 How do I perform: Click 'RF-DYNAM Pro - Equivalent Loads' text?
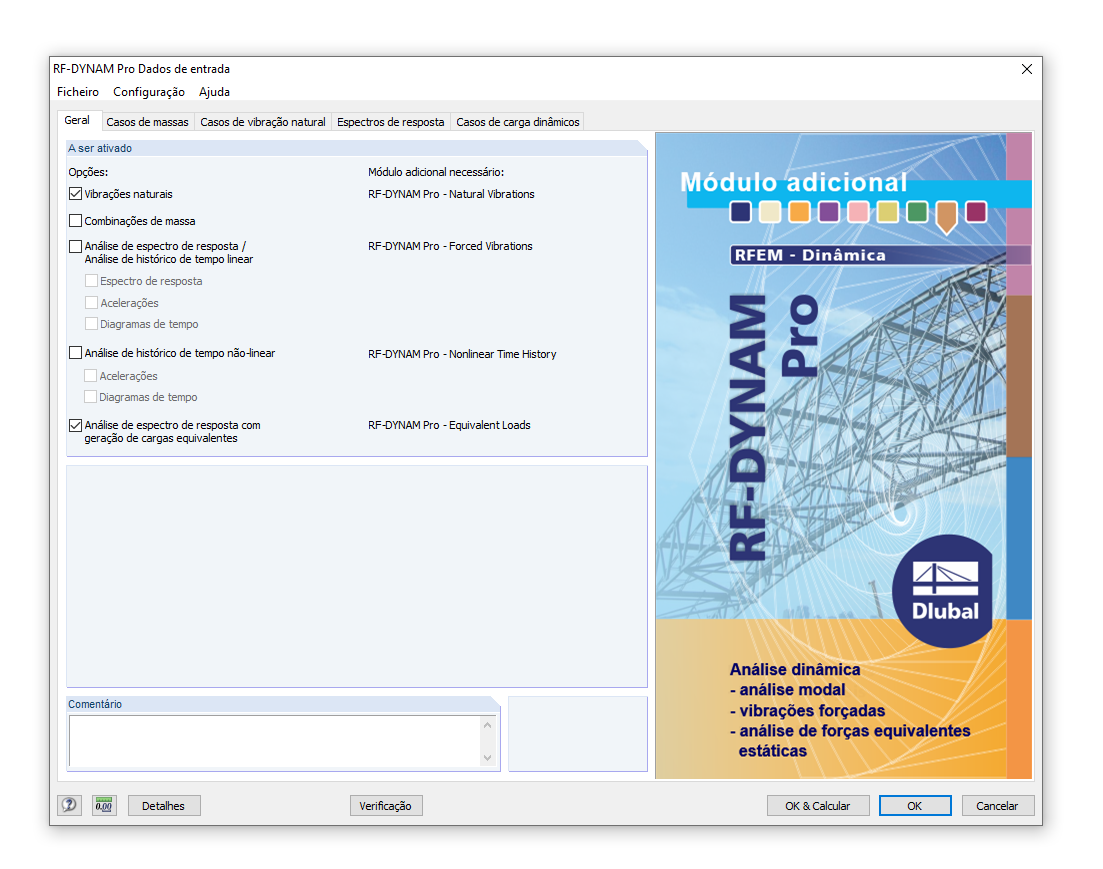[x=449, y=425]
